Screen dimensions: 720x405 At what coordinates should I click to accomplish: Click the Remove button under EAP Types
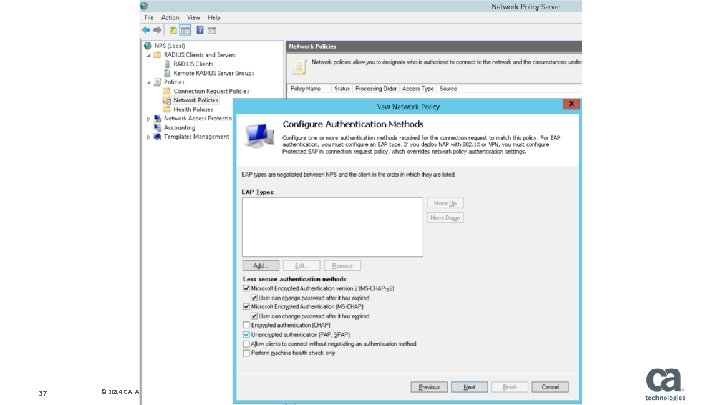coord(342,265)
